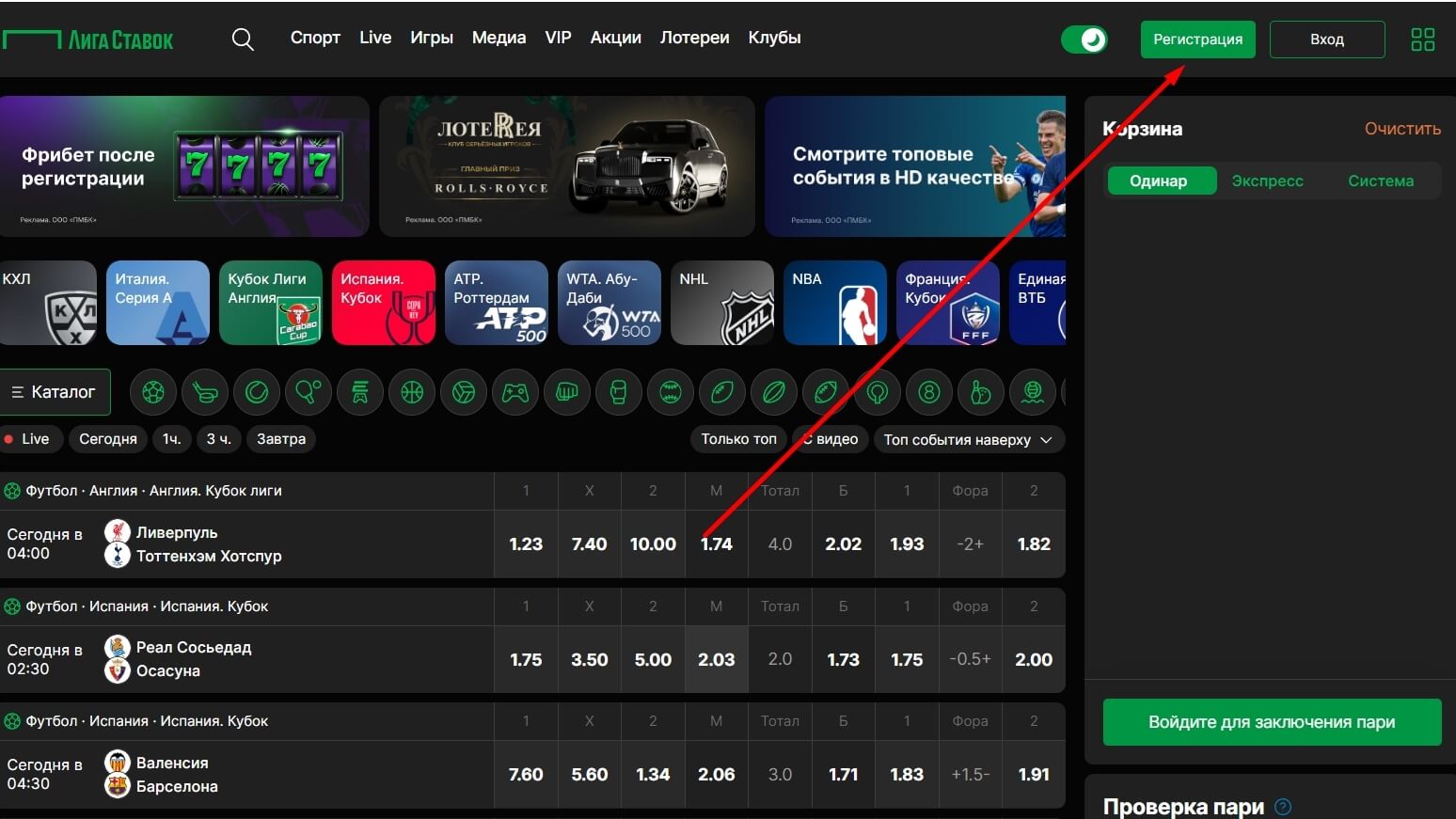Click the help icon next to Проверка пари
The width and height of the screenshot is (1456, 819).
pyautogui.click(x=1283, y=807)
